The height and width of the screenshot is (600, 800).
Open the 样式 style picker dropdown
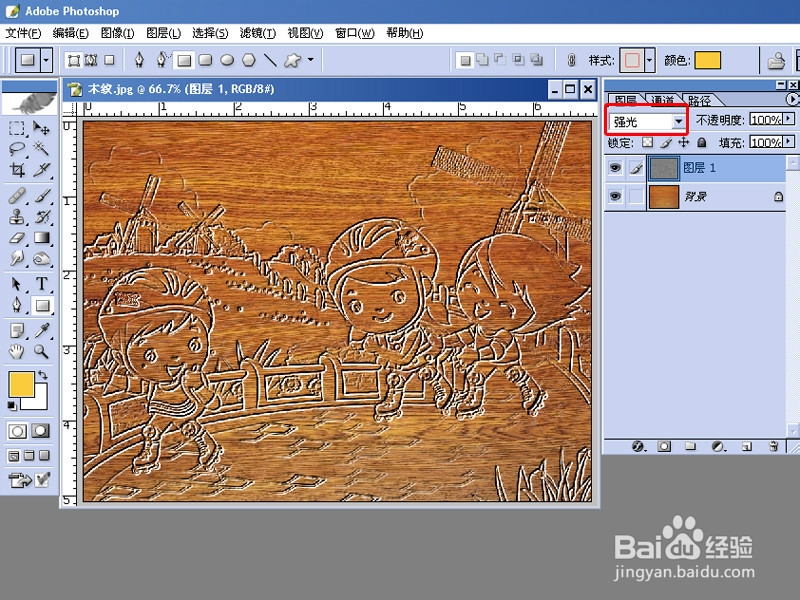[649, 61]
